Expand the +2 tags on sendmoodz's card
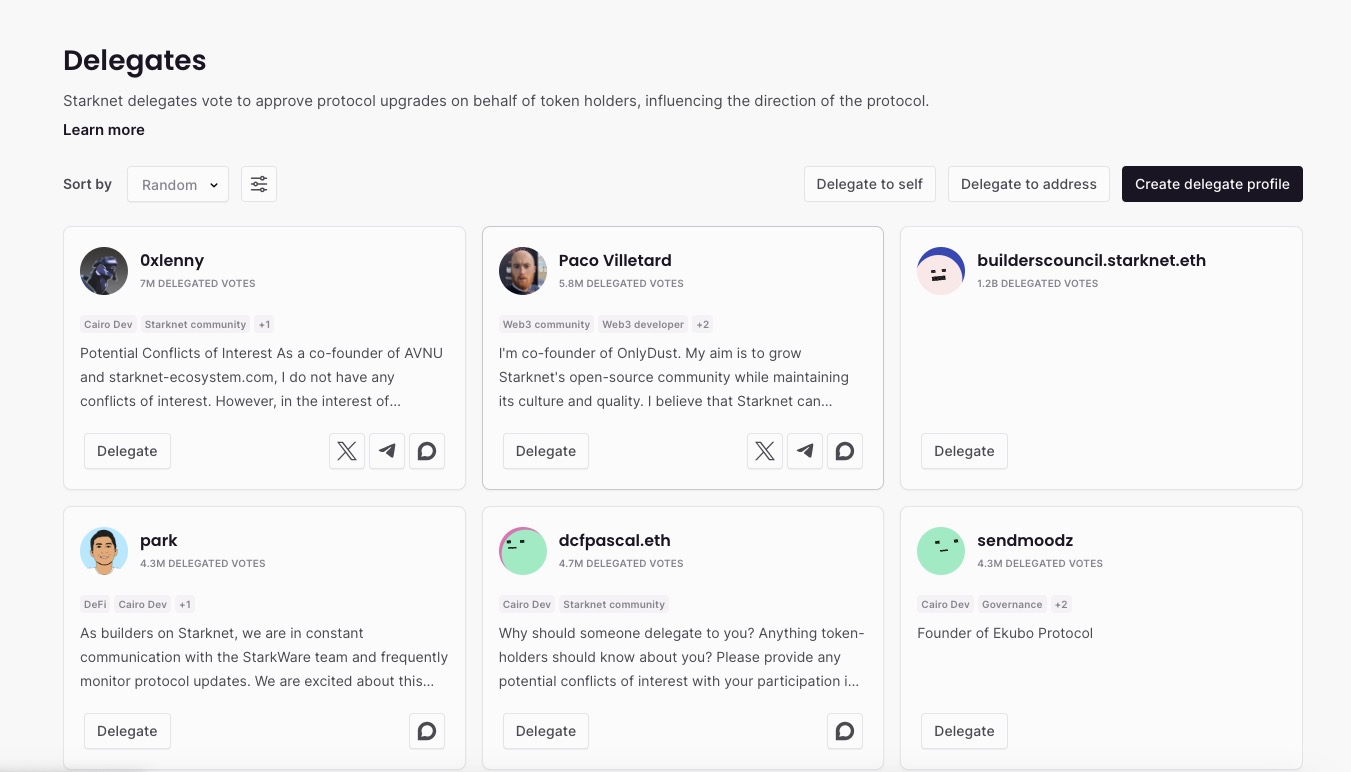This screenshot has width=1351, height=772. click(1061, 605)
